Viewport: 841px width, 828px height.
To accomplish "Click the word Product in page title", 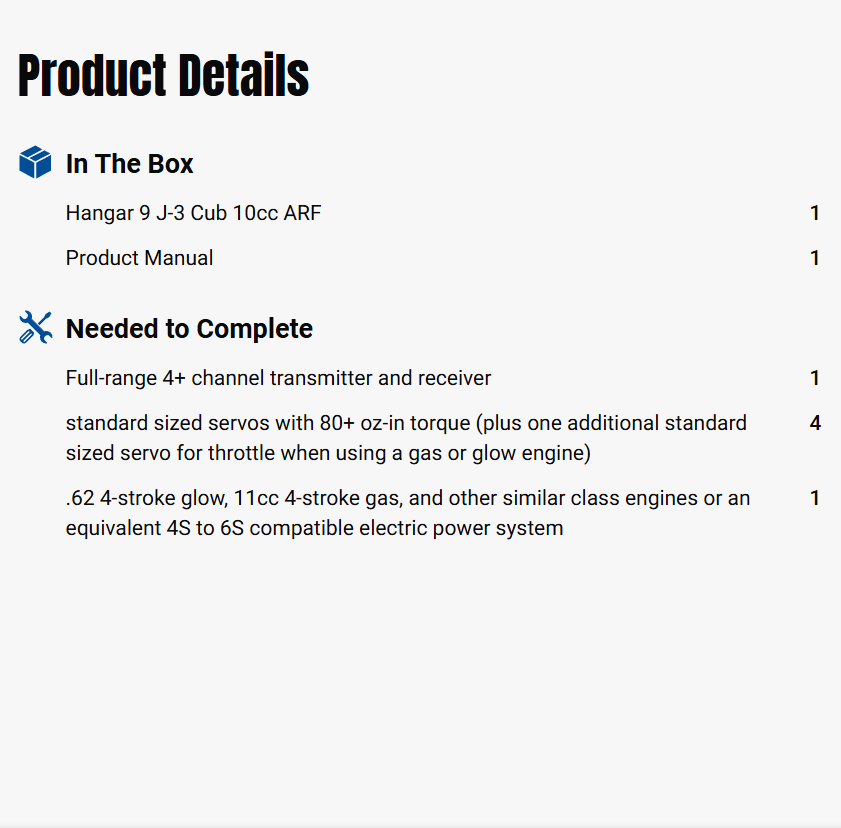I will 92,76.
